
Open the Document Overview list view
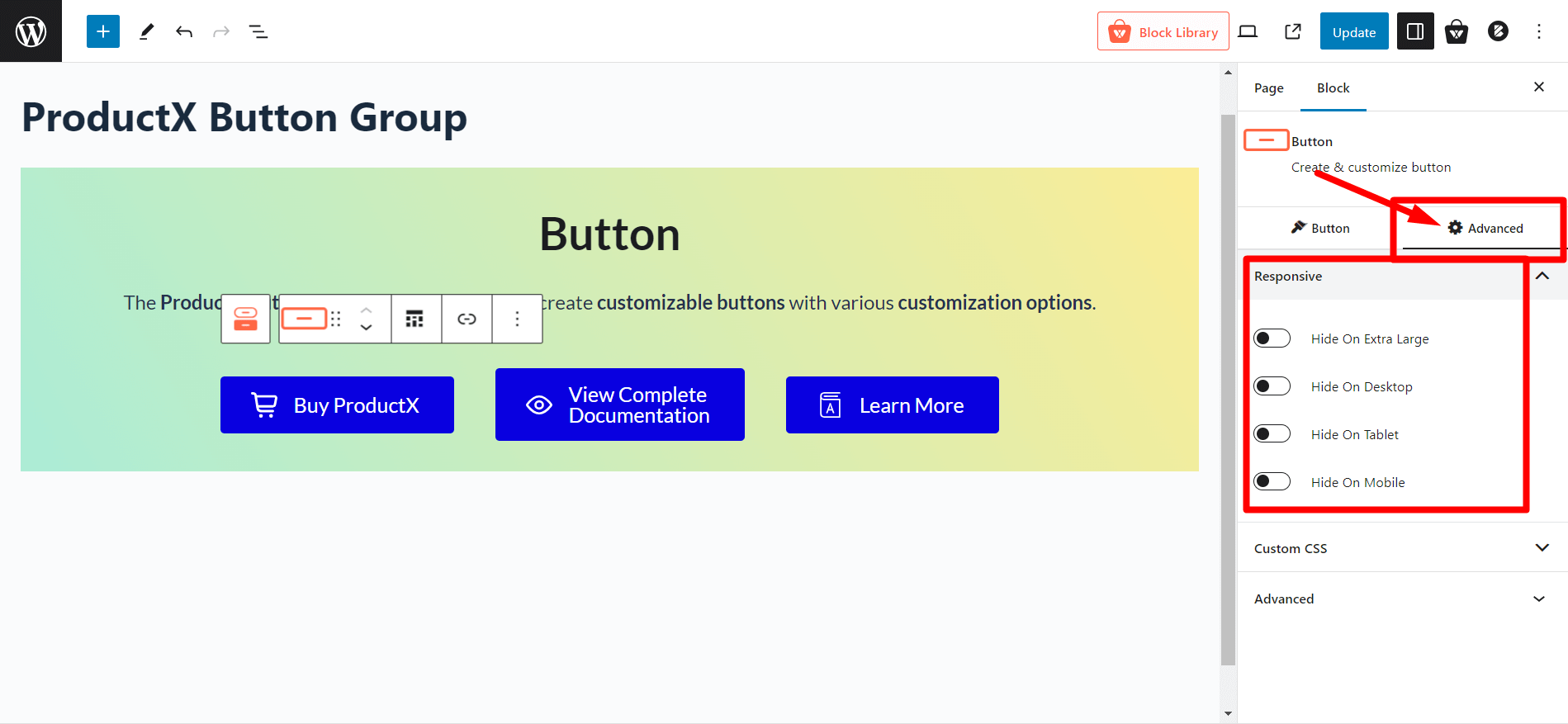258,31
